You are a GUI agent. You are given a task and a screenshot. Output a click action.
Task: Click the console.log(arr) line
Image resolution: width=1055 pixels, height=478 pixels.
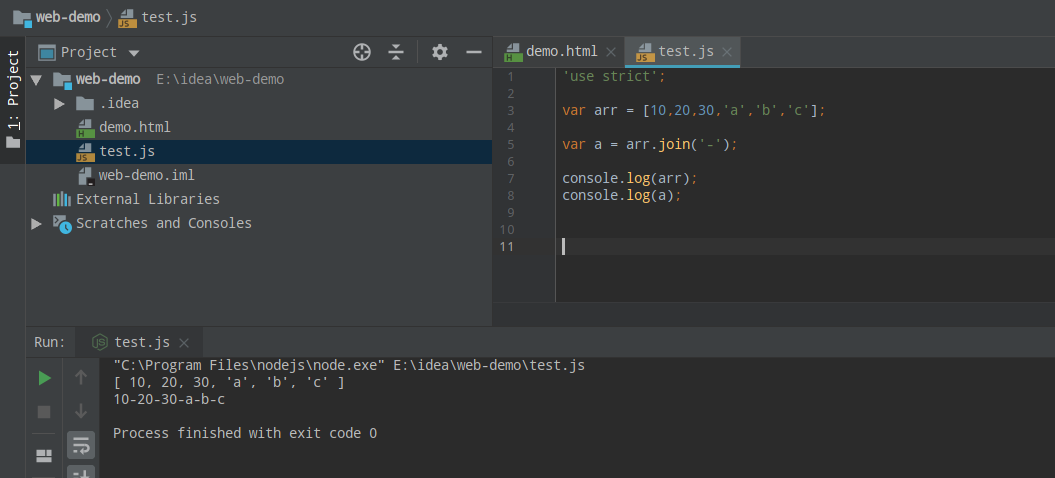pos(630,178)
